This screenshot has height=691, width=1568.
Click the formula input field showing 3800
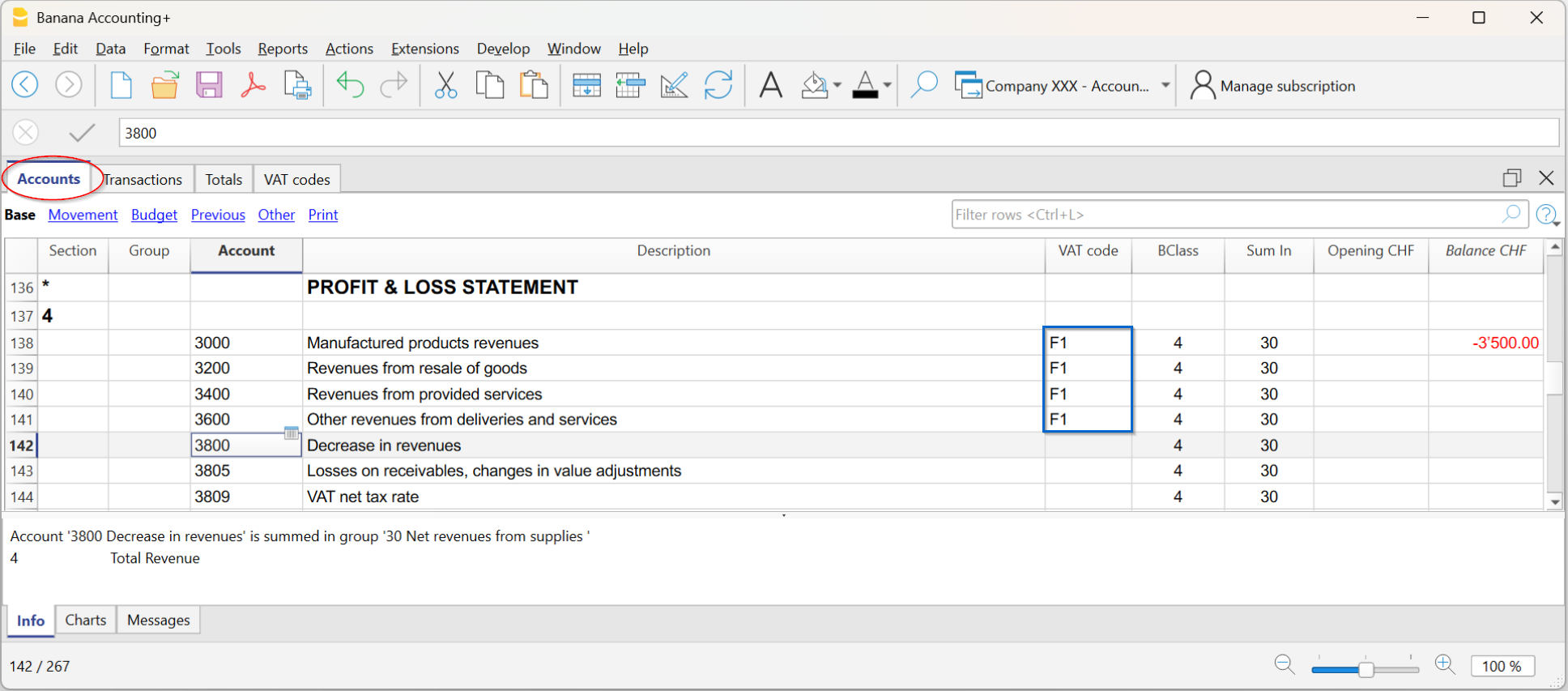click(x=838, y=133)
